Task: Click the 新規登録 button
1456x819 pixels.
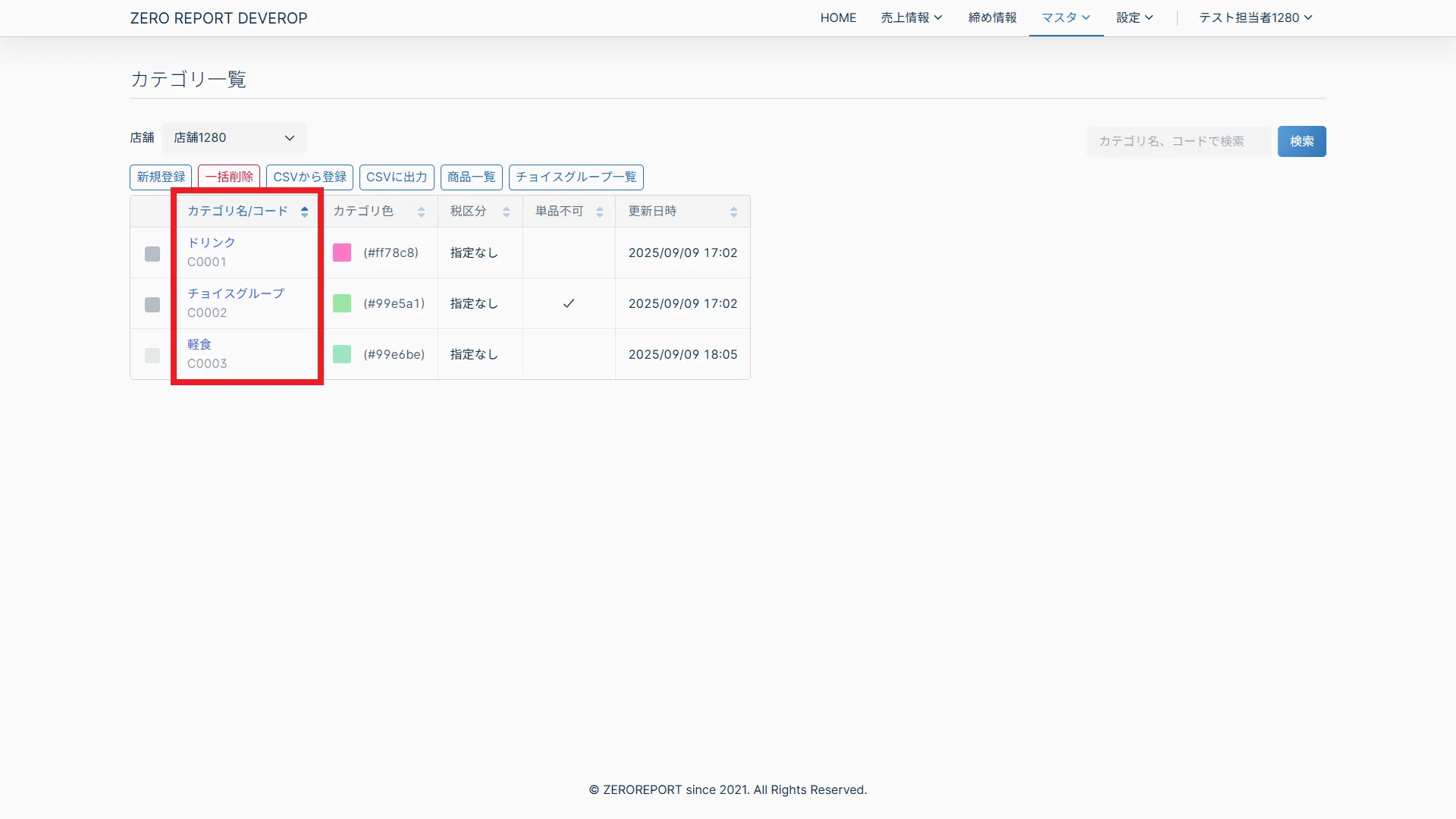Action: coord(161,177)
